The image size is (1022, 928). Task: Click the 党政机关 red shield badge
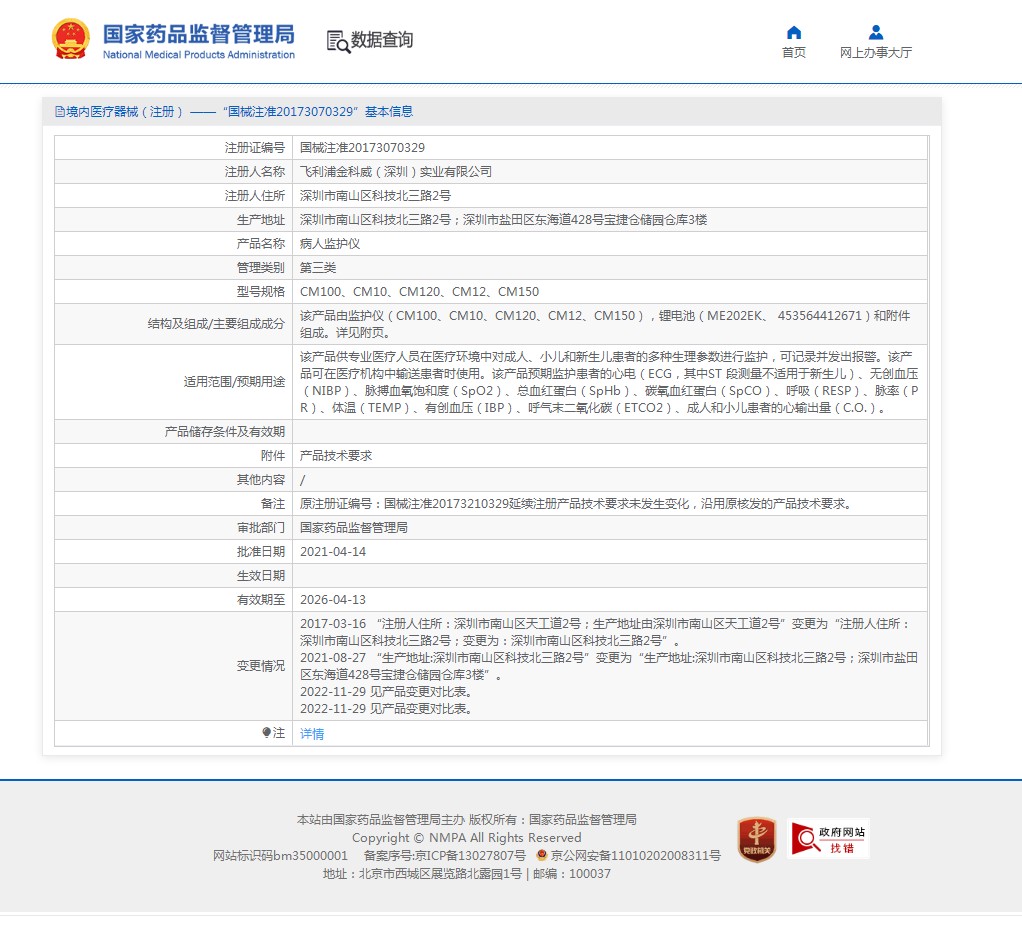(x=757, y=839)
